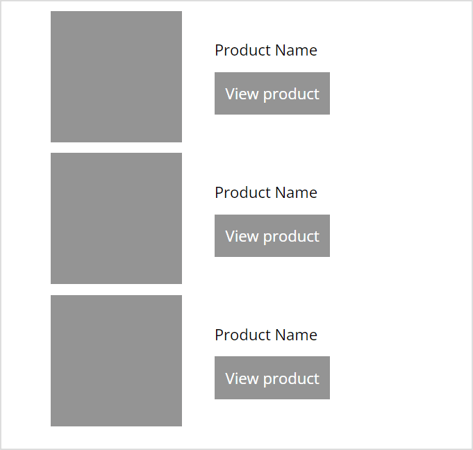Image resolution: width=473 pixels, height=450 pixels.
Task: View the second product in the list
Action: click(x=272, y=236)
